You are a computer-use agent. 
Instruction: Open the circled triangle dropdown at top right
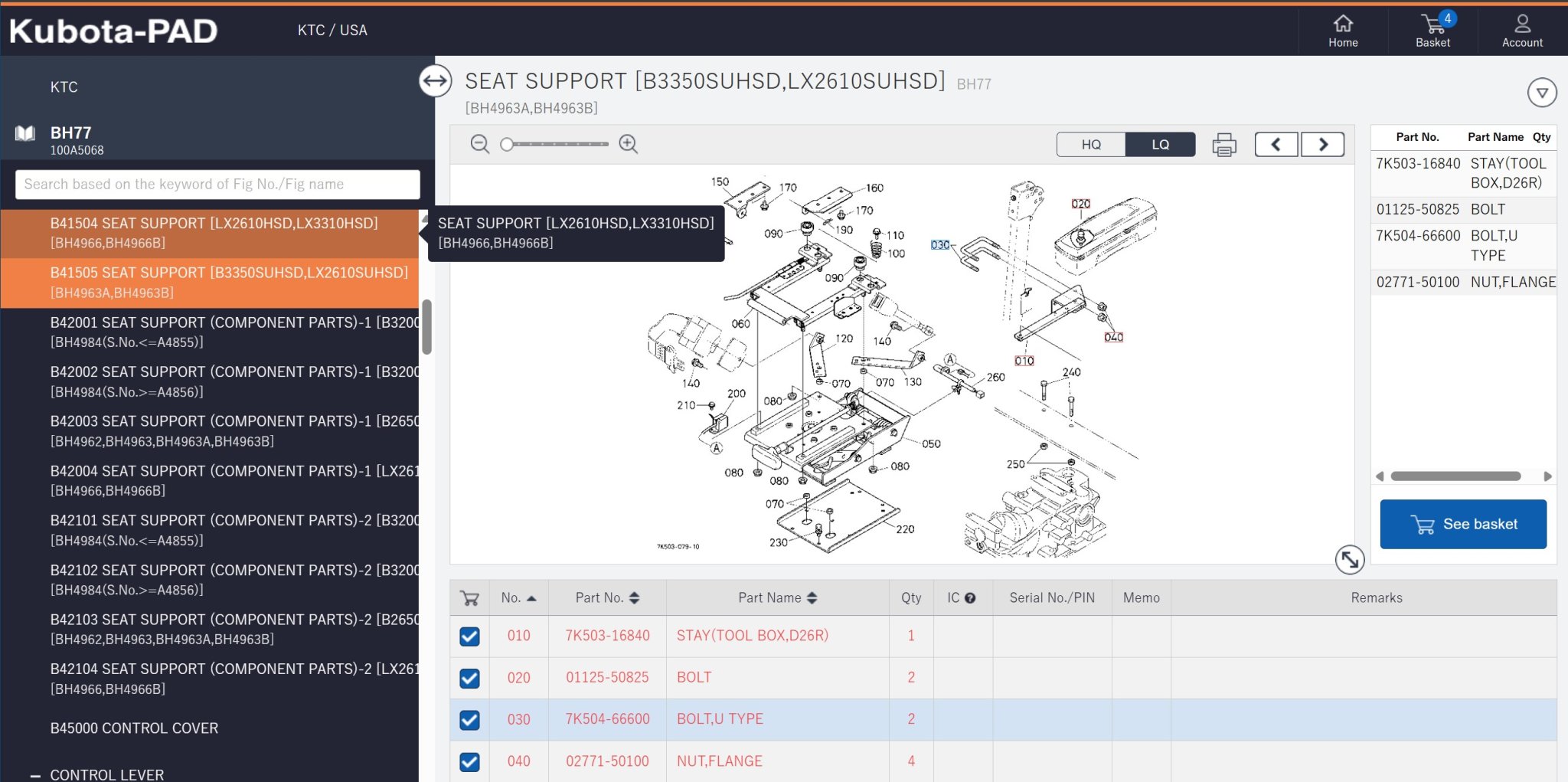click(1541, 93)
